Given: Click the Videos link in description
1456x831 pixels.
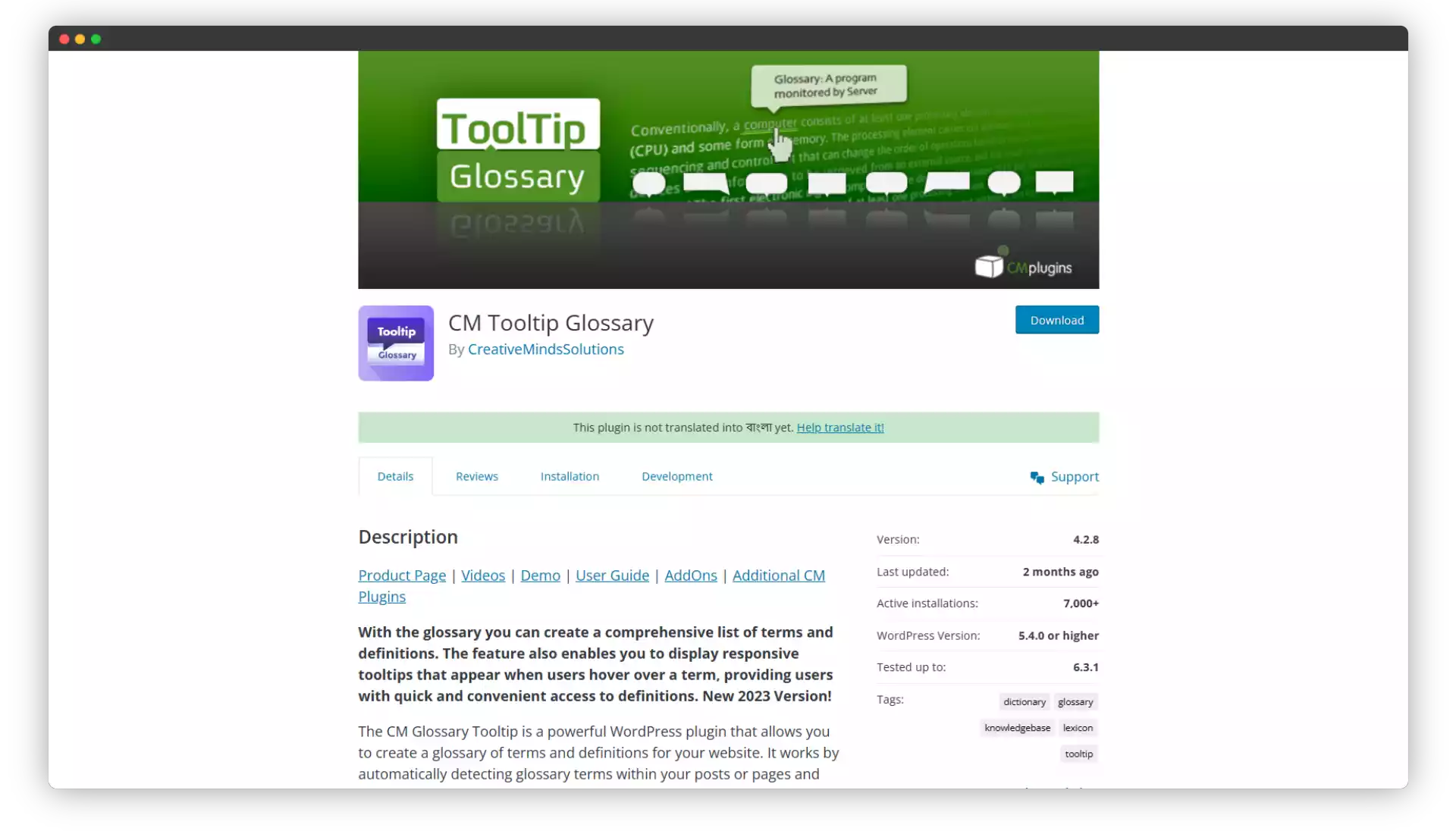Looking at the screenshot, I should (x=483, y=574).
